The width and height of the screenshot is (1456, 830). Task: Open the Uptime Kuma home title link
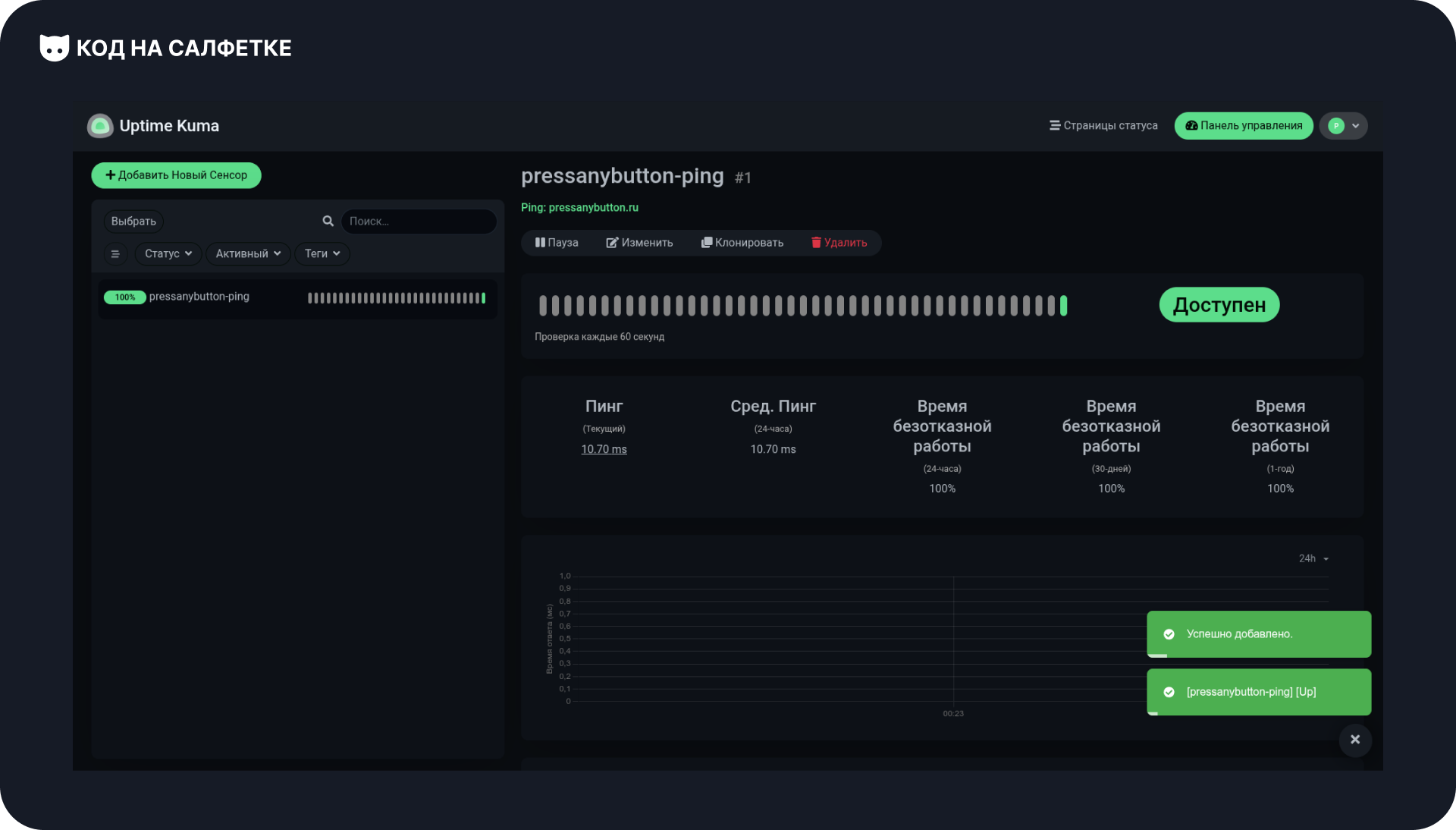pyautogui.click(x=169, y=126)
